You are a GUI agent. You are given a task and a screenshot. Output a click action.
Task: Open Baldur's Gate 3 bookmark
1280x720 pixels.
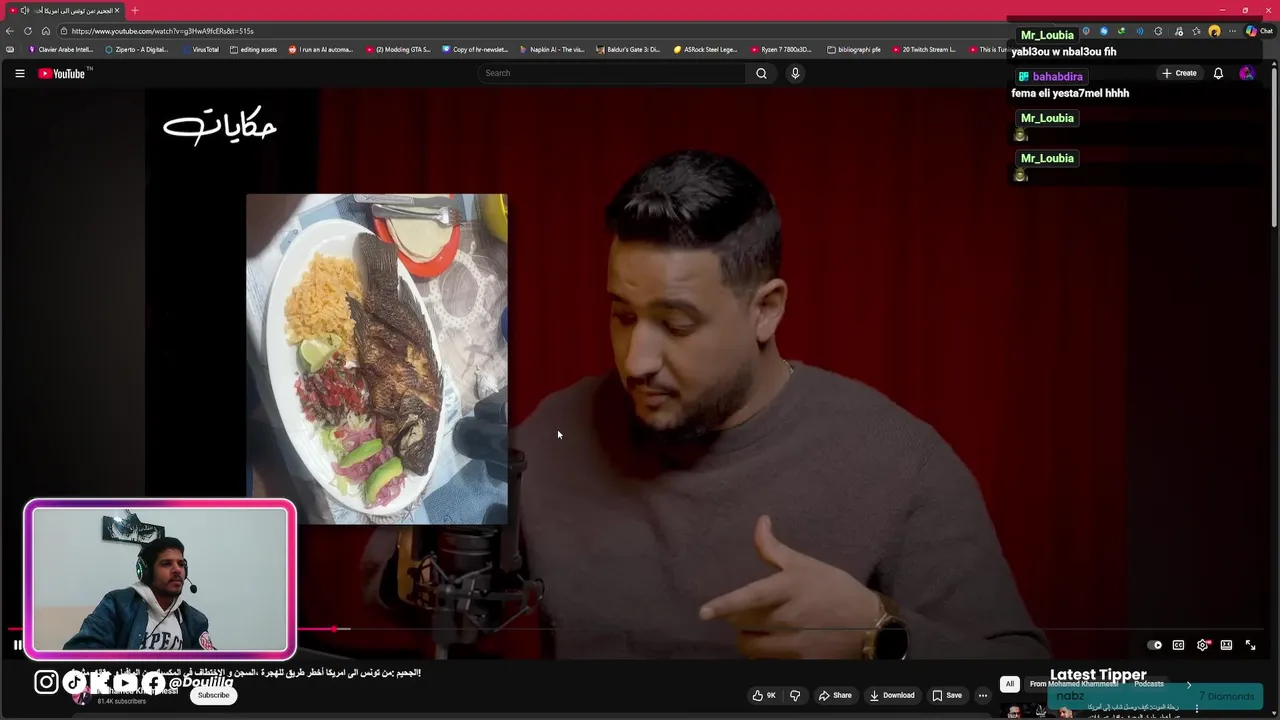click(x=628, y=49)
